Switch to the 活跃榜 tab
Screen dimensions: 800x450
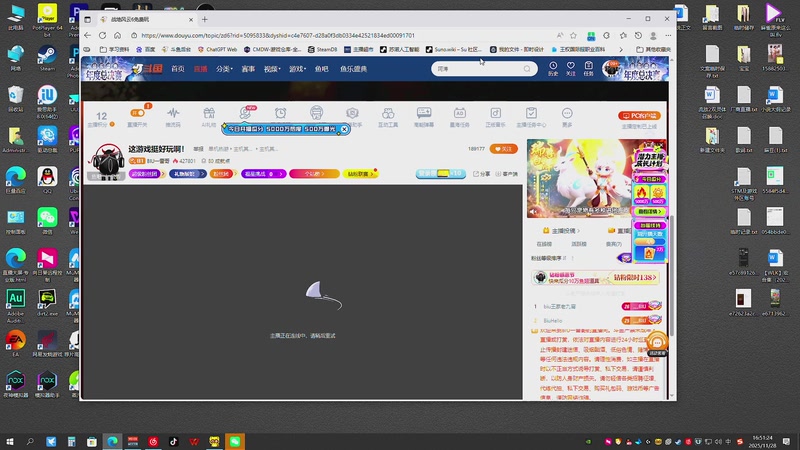579,244
